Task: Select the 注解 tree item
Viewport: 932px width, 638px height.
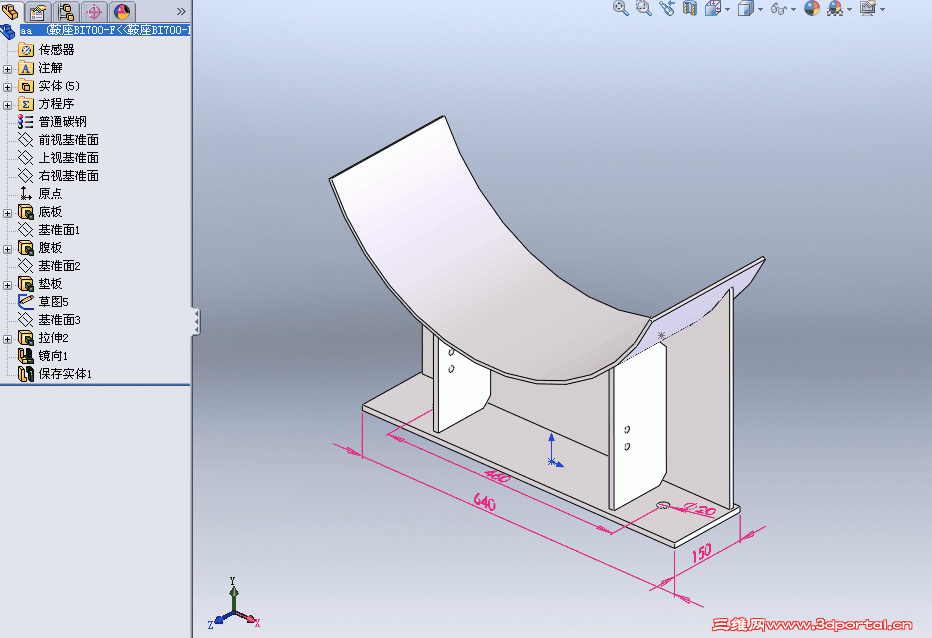Action: coord(51,68)
